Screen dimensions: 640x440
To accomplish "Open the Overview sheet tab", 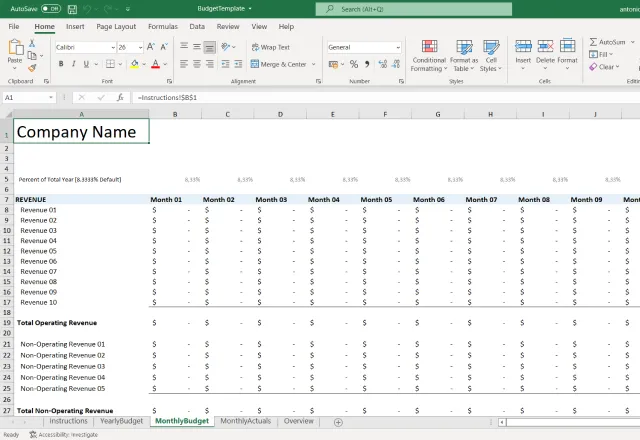I will coord(299,421).
